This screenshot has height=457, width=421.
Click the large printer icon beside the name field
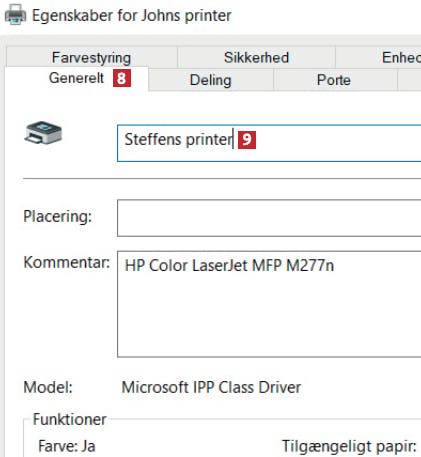coord(43,133)
